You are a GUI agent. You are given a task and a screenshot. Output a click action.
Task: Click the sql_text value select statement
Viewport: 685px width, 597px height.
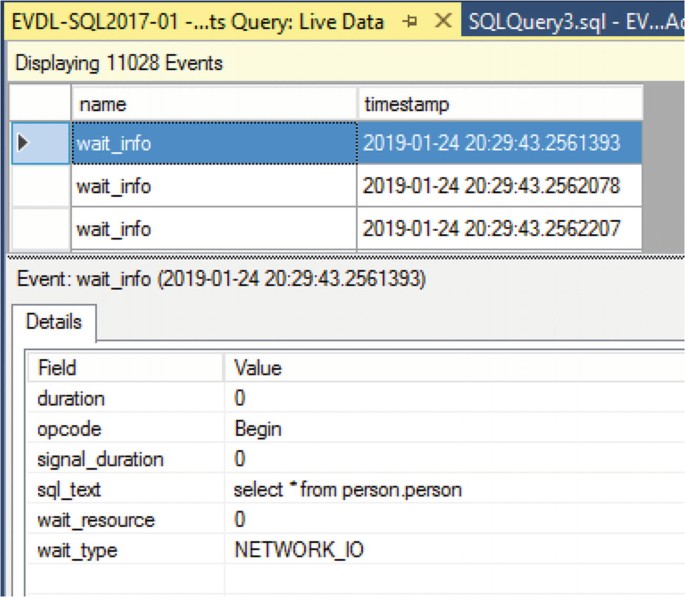click(x=347, y=490)
